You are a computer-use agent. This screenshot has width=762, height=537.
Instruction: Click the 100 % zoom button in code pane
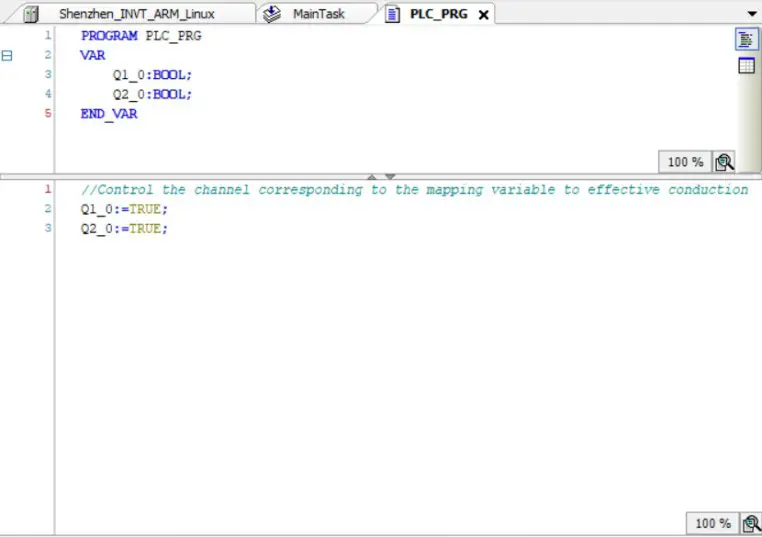712,523
